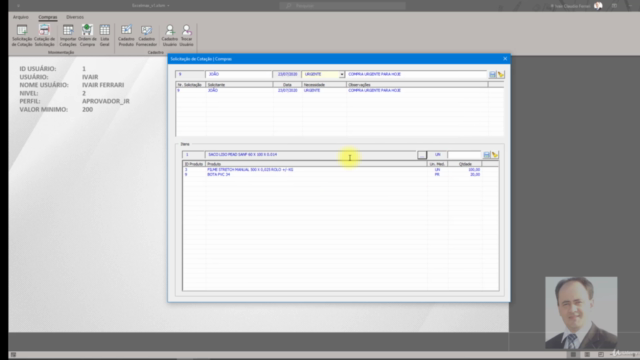The width and height of the screenshot is (640, 360).
Task: Save the solicitação header with disk icon
Action: point(493,75)
